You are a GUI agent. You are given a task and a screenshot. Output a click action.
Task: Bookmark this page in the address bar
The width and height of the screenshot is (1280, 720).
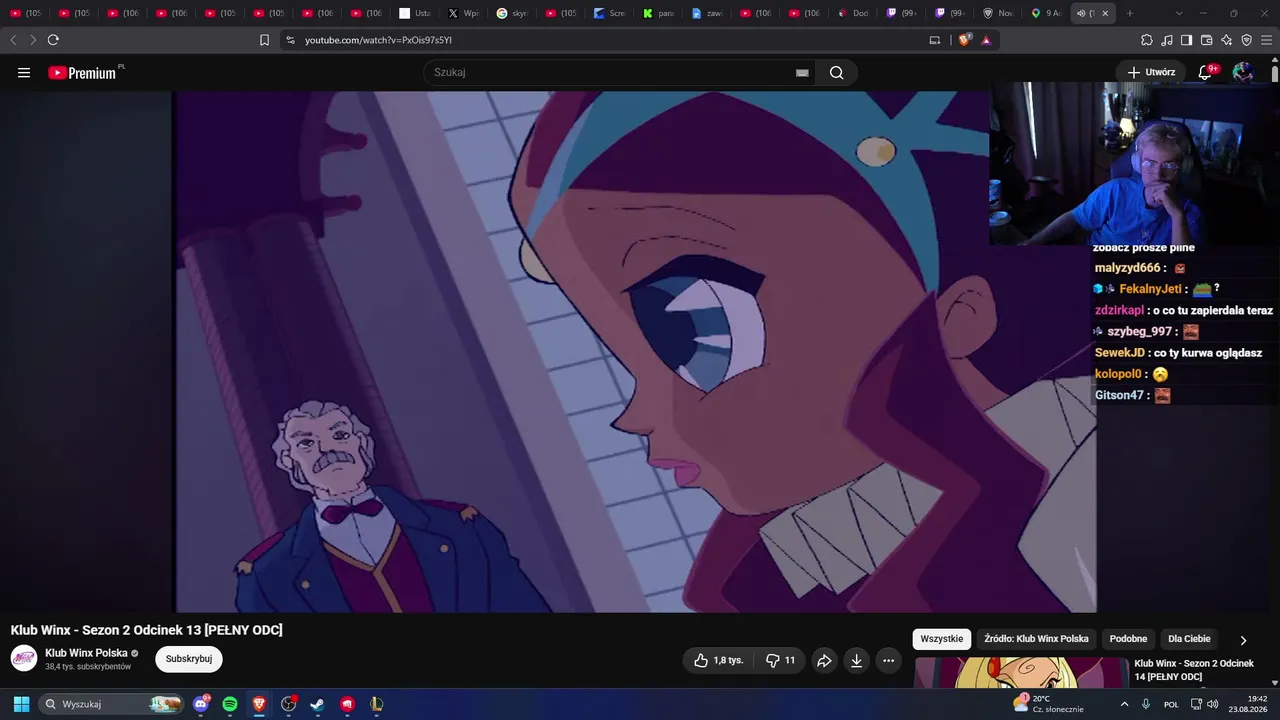click(x=264, y=40)
